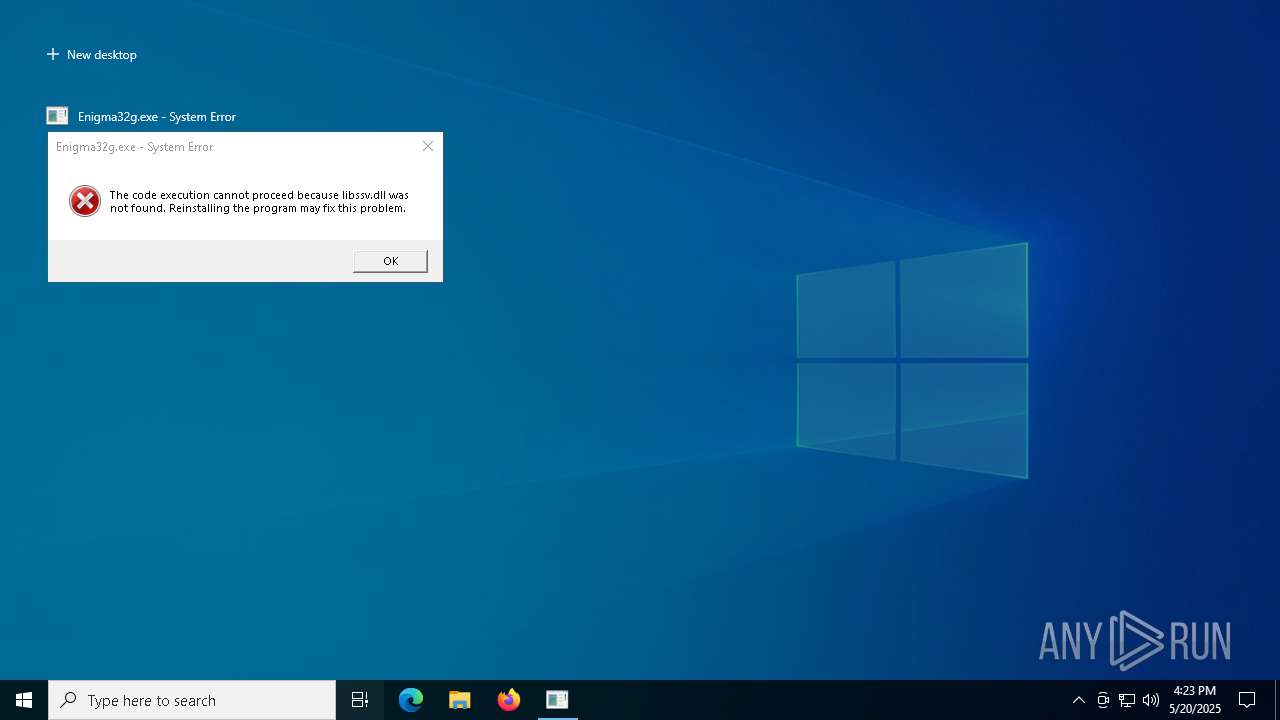Screen dimensions: 1280x720
Task: Open network status tray icon
Action: click(1127, 700)
